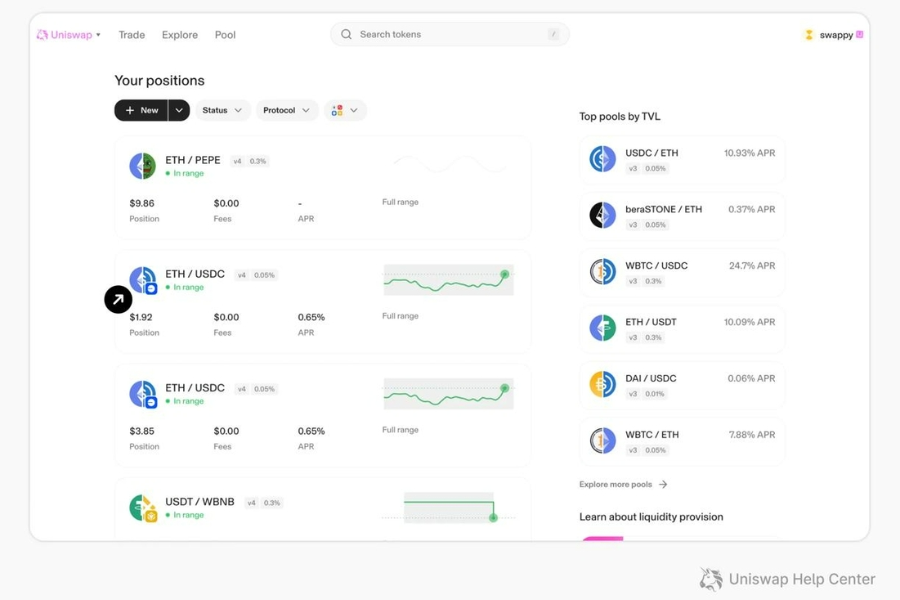
Task: Click the 24.7% APR value
Action: pyautogui.click(x=752, y=266)
